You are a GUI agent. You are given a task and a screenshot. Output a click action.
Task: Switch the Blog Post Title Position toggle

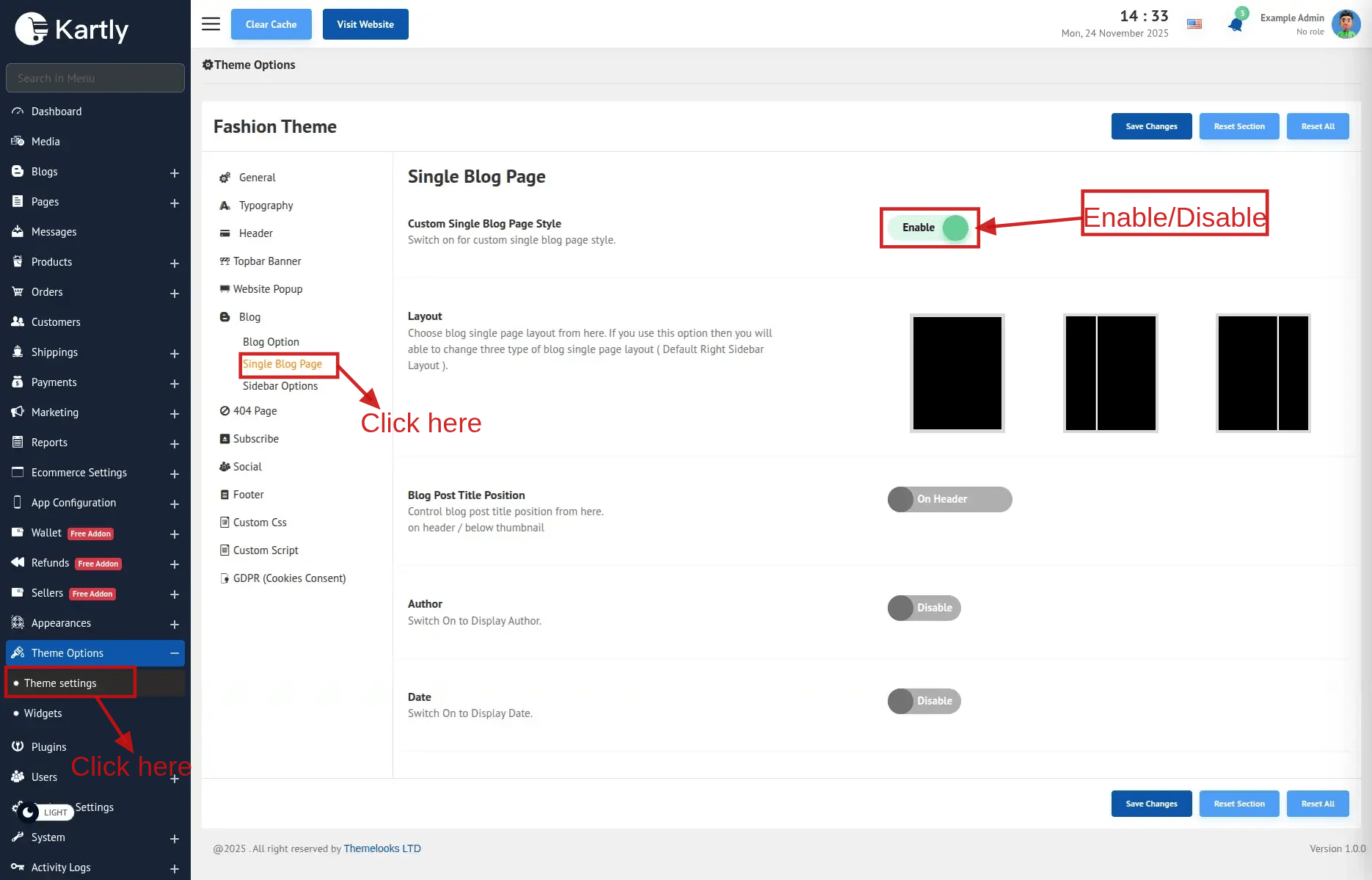click(949, 499)
